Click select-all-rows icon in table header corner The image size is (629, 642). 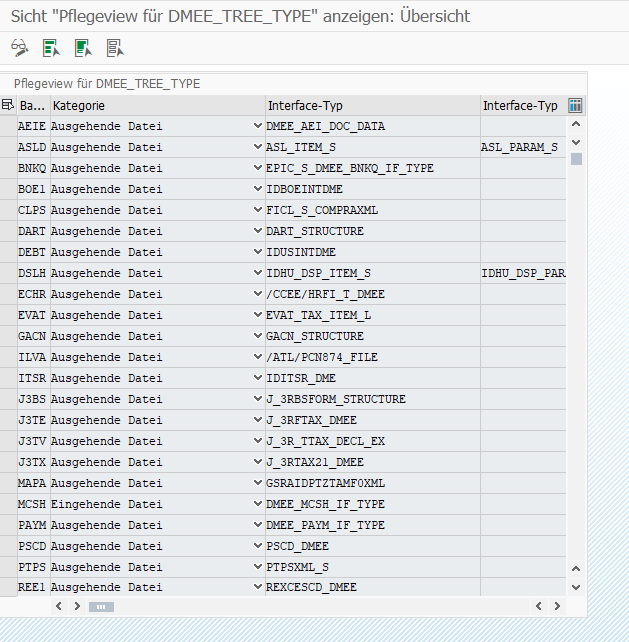pyautogui.click(x=8, y=105)
